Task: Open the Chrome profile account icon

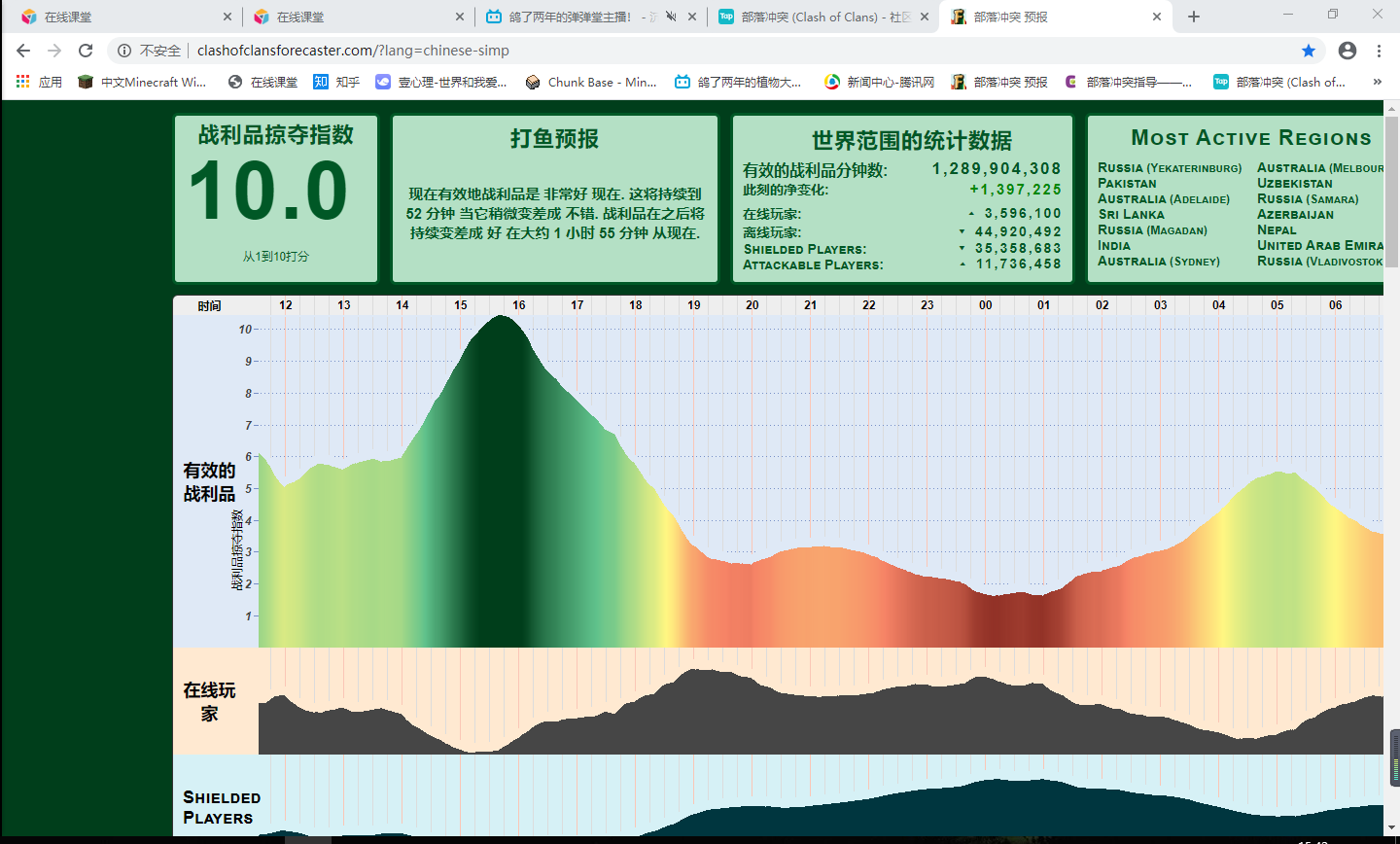Action: pos(1347,51)
